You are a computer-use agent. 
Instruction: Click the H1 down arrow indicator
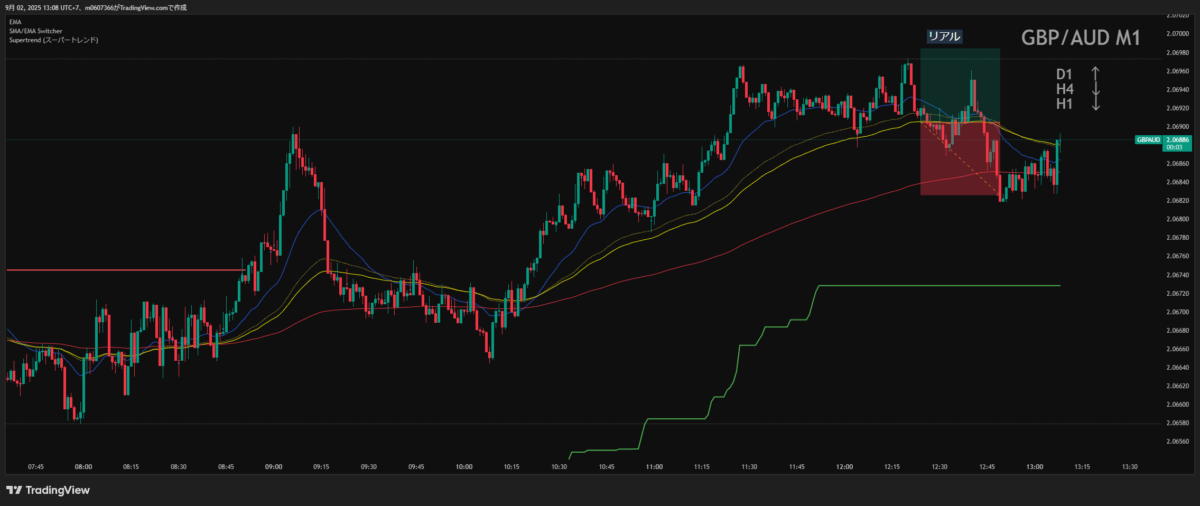(1096, 104)
